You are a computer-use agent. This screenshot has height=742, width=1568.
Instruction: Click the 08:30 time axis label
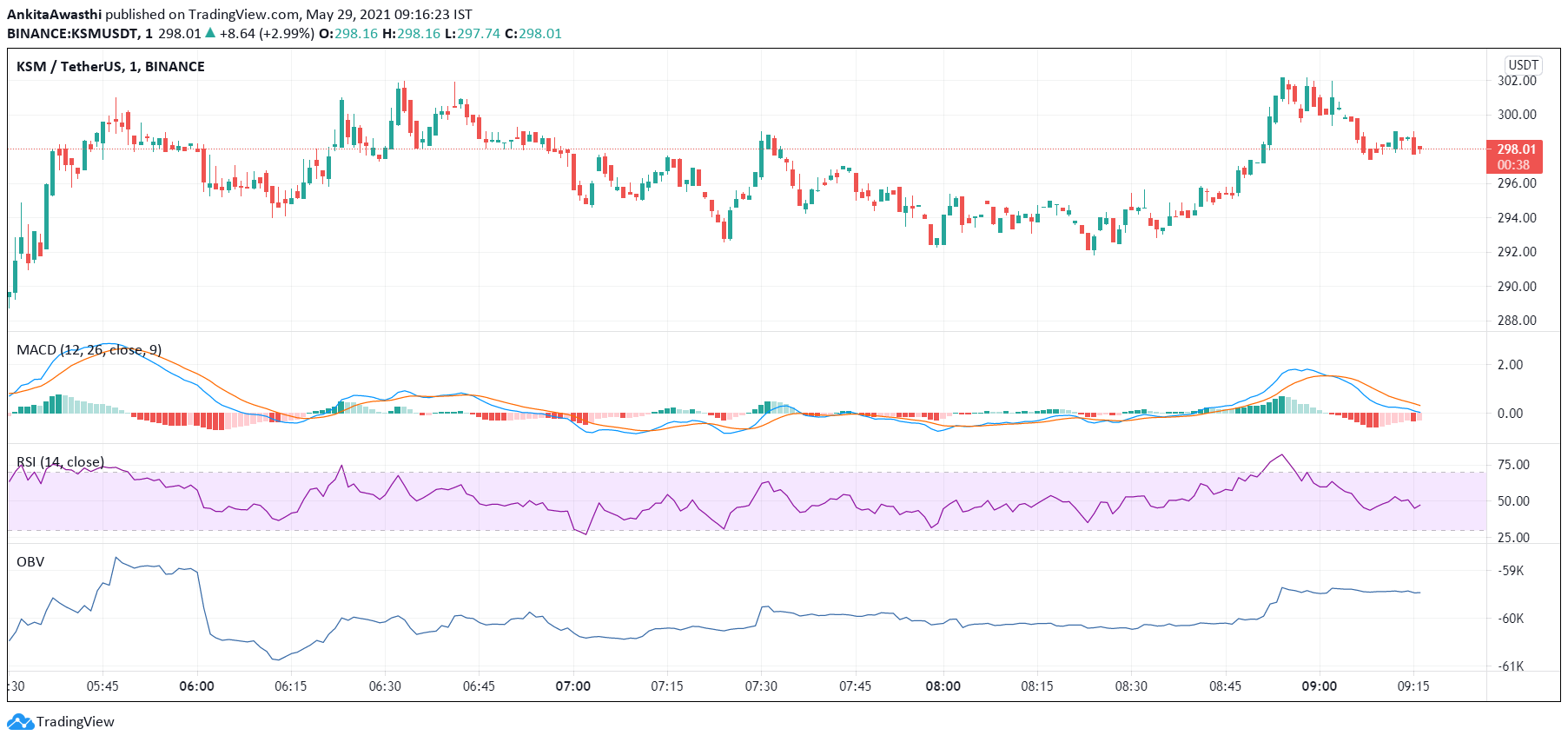(1131, 686)
